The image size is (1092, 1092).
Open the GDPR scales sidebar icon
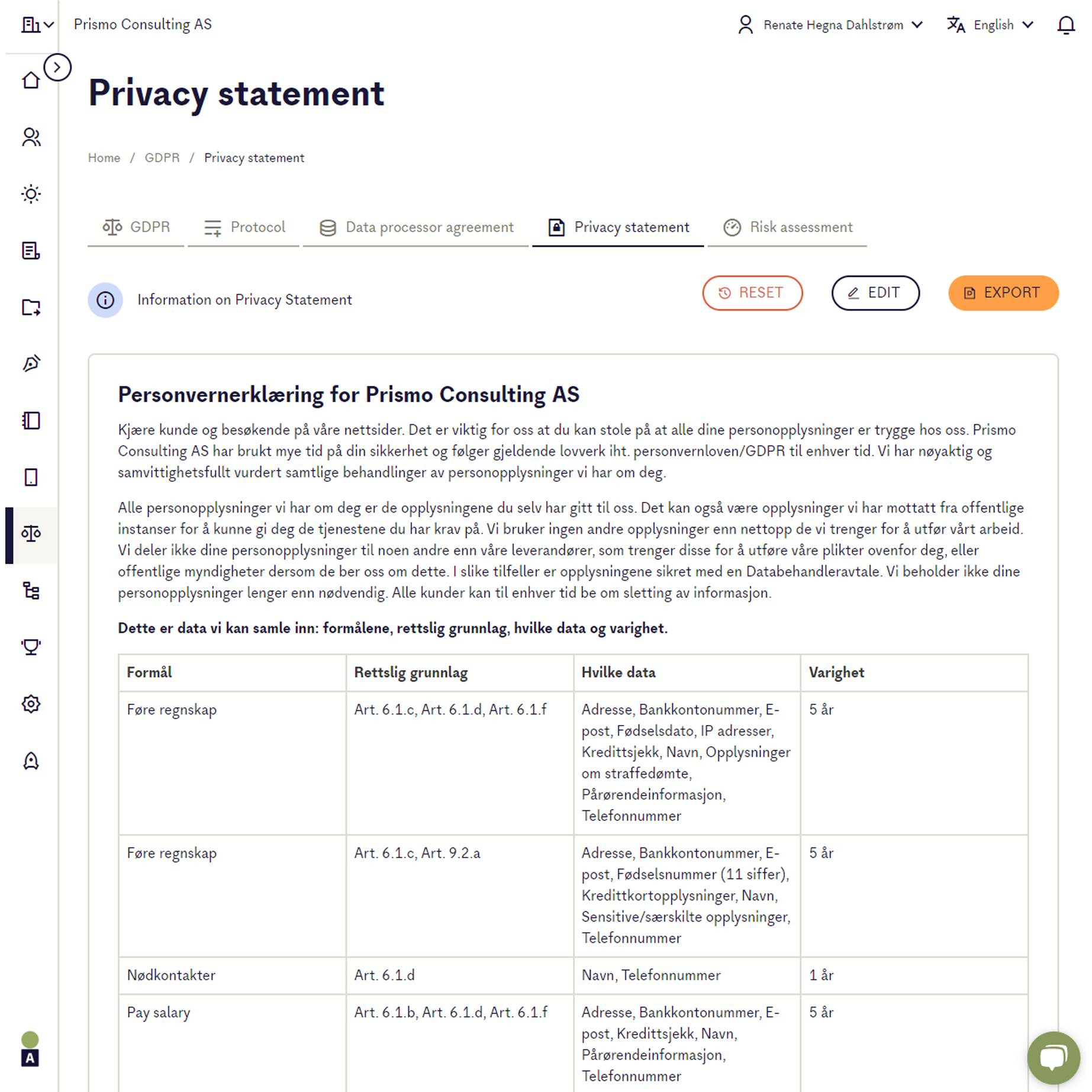tap(30, 533)
